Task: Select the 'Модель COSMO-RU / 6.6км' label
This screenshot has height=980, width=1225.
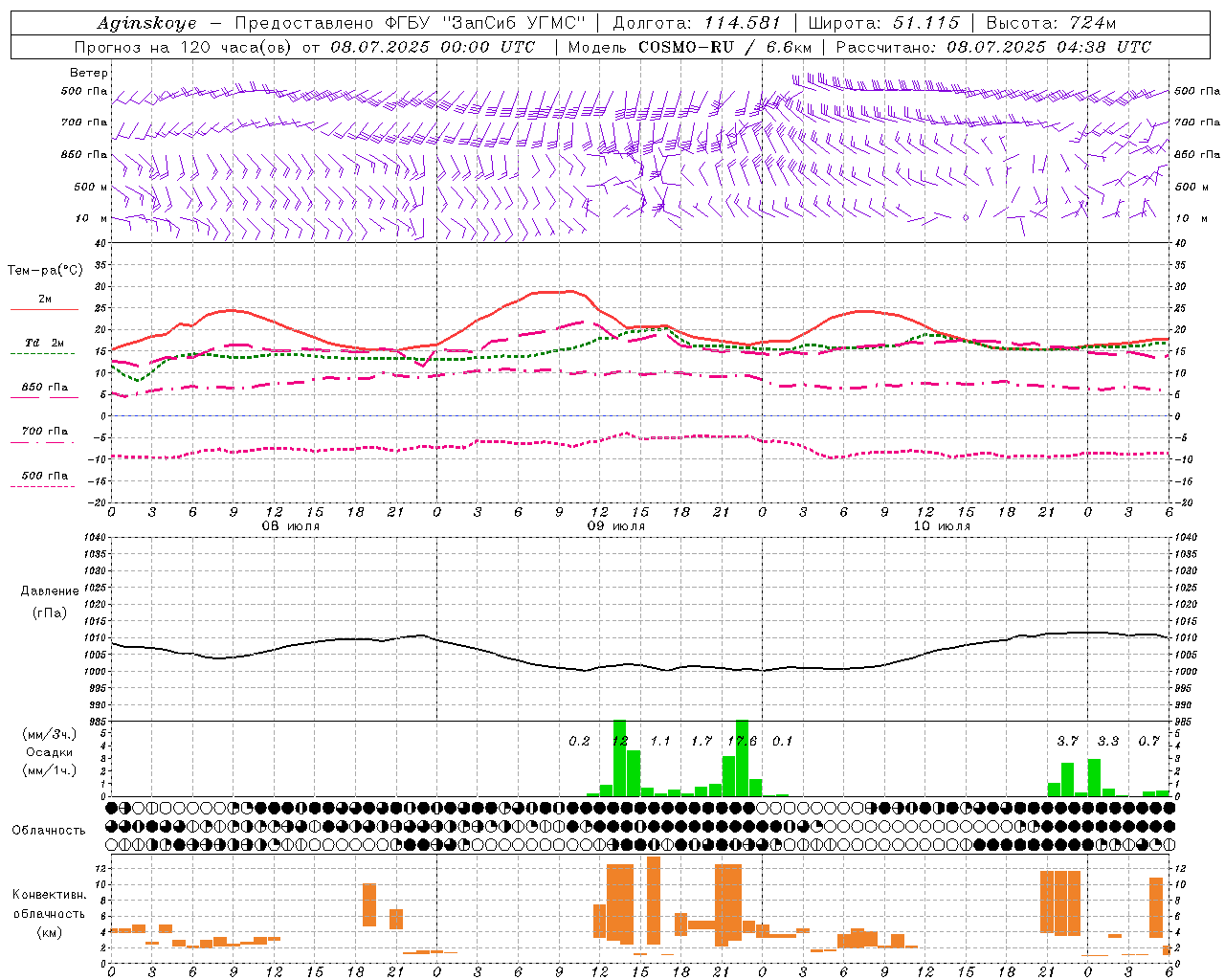Action: (689, 47)
